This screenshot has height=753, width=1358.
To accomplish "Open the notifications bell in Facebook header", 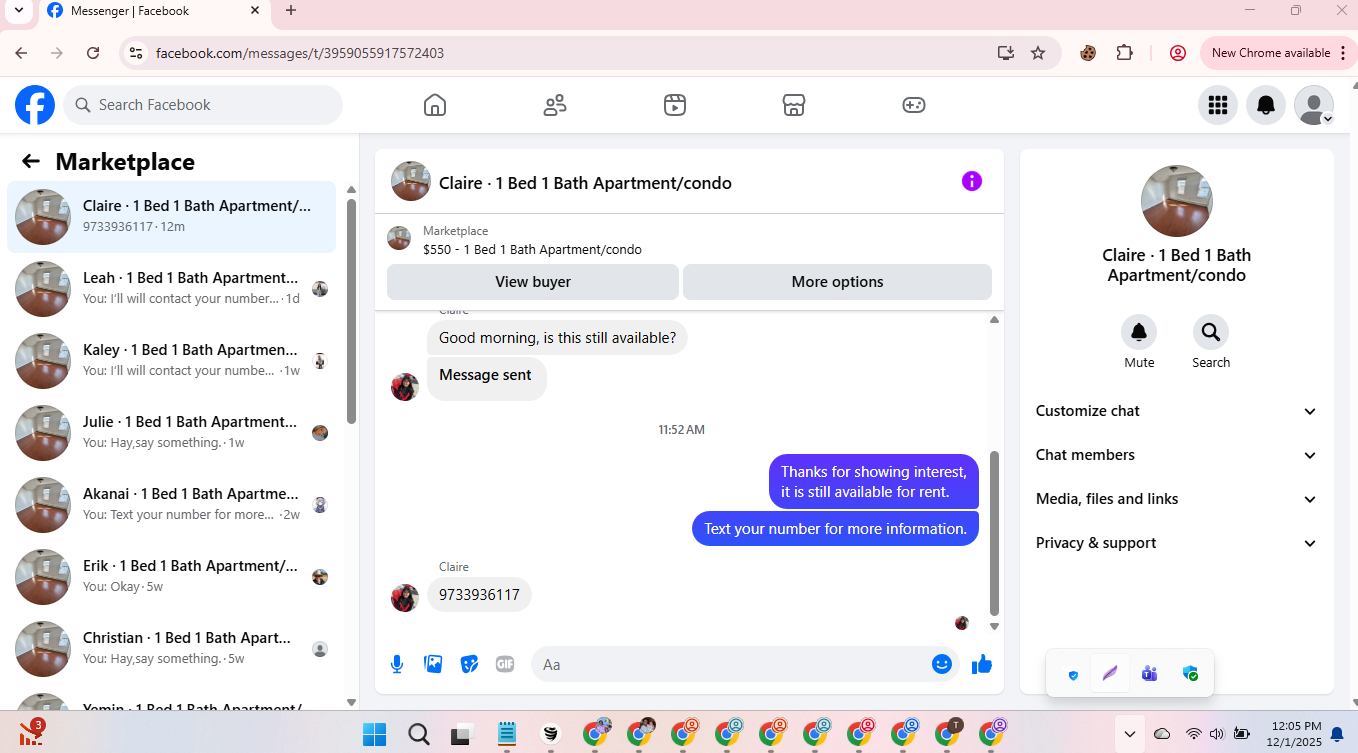I will coord(1266,105).
